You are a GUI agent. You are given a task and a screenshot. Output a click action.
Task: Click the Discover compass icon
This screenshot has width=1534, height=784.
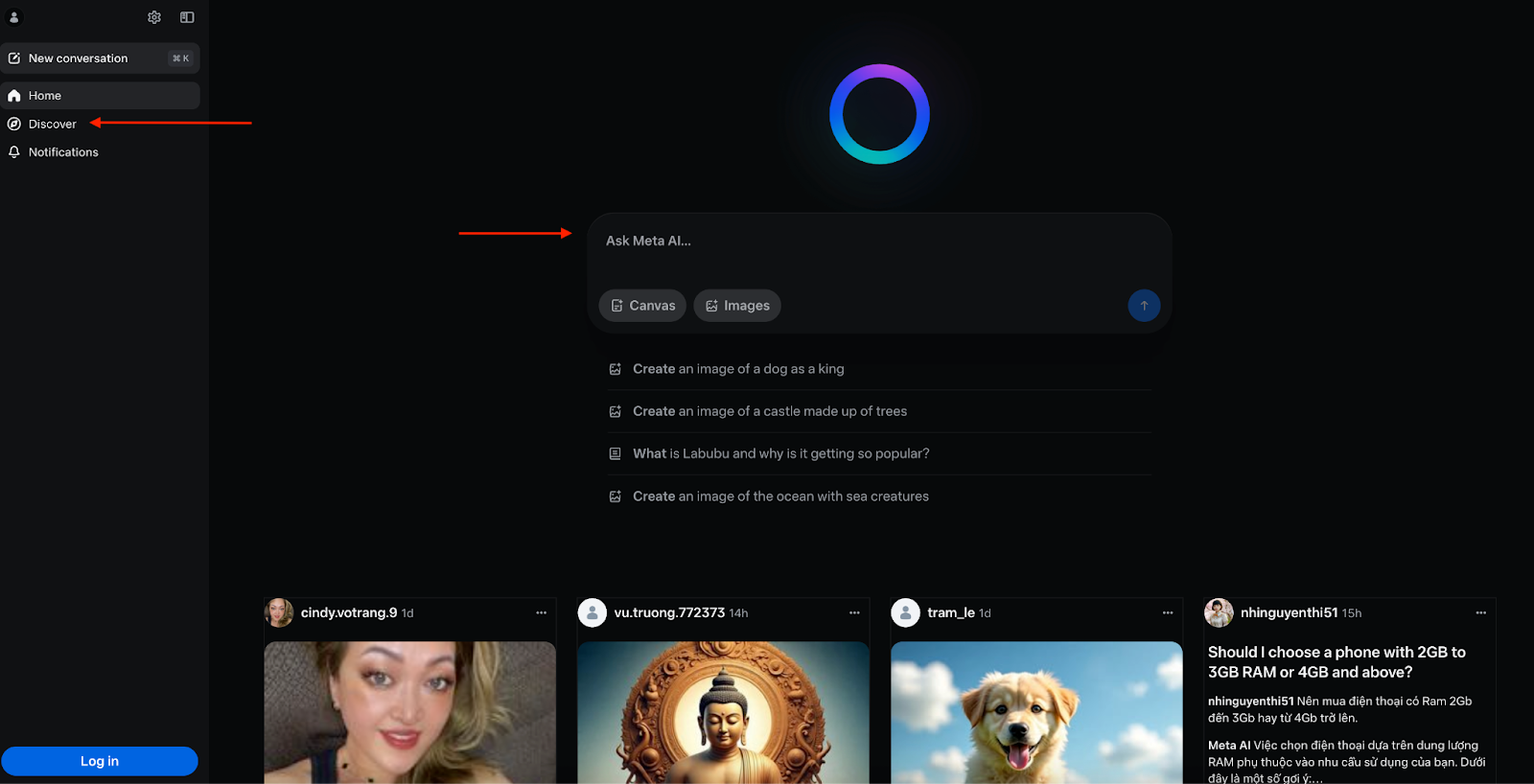click(14, 124)
